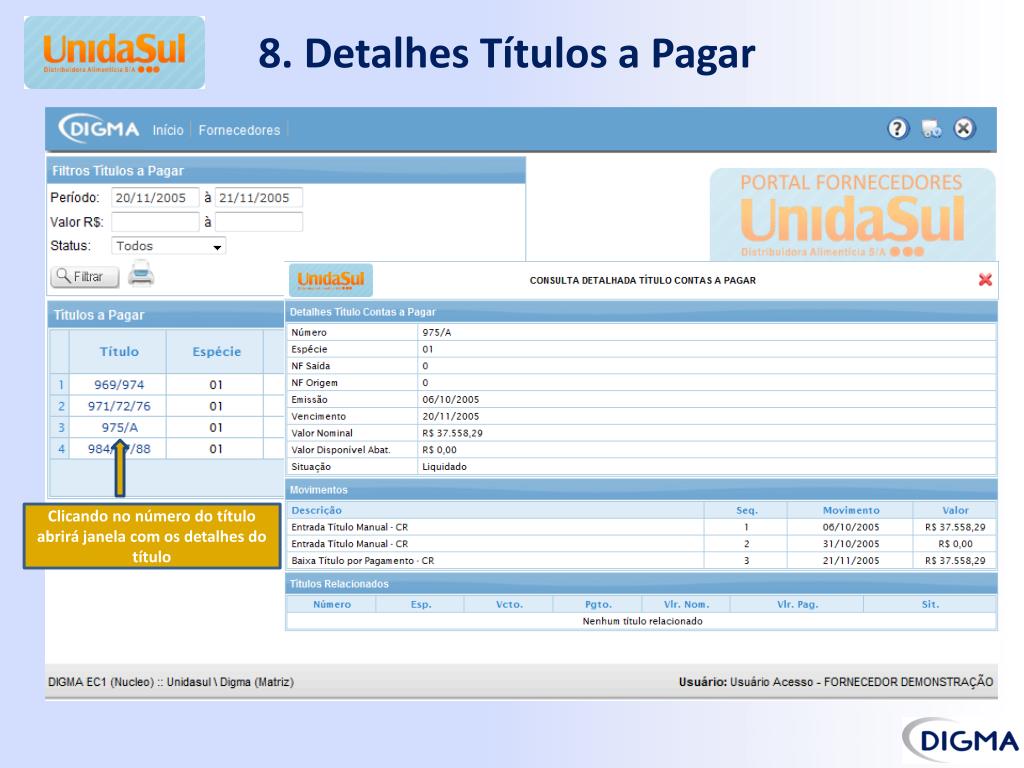The image size is (1024, 768).
Task: Click the Valor Nominal value R$ 37.558,29
Action: (x=453, y=433)
